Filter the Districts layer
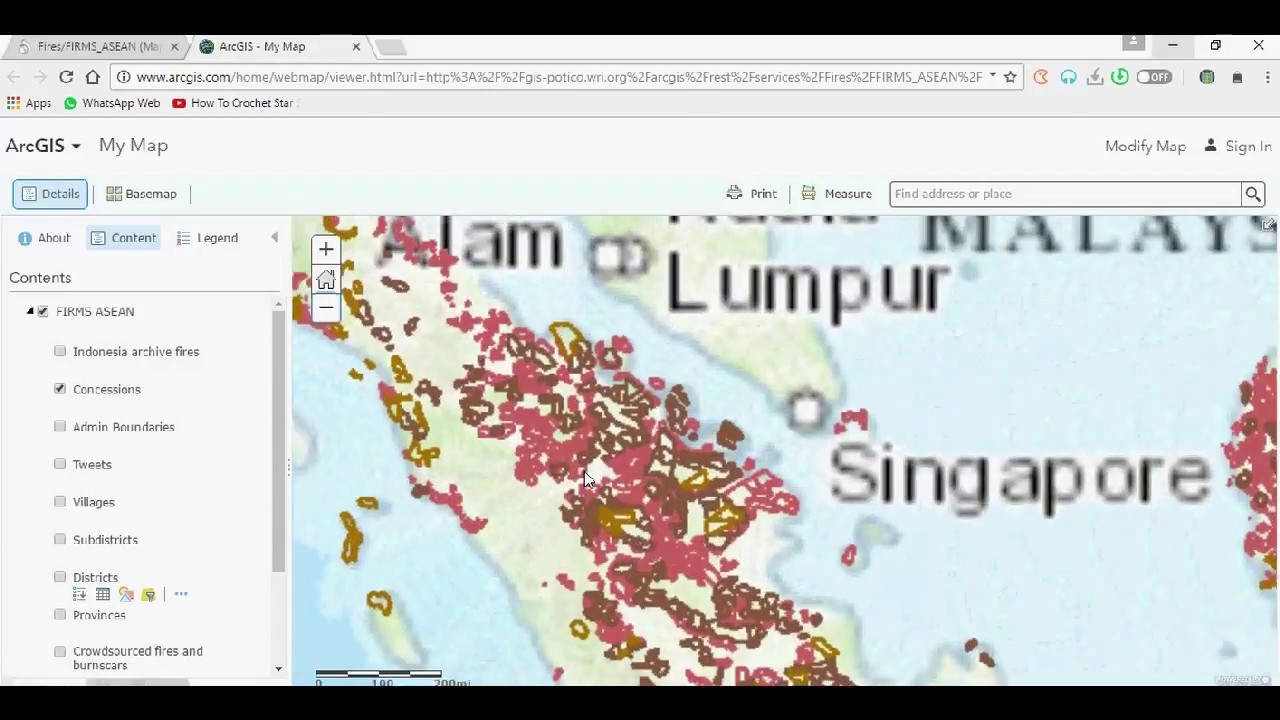This screenshot has height=720, width=1280. (x=149, y=595)
